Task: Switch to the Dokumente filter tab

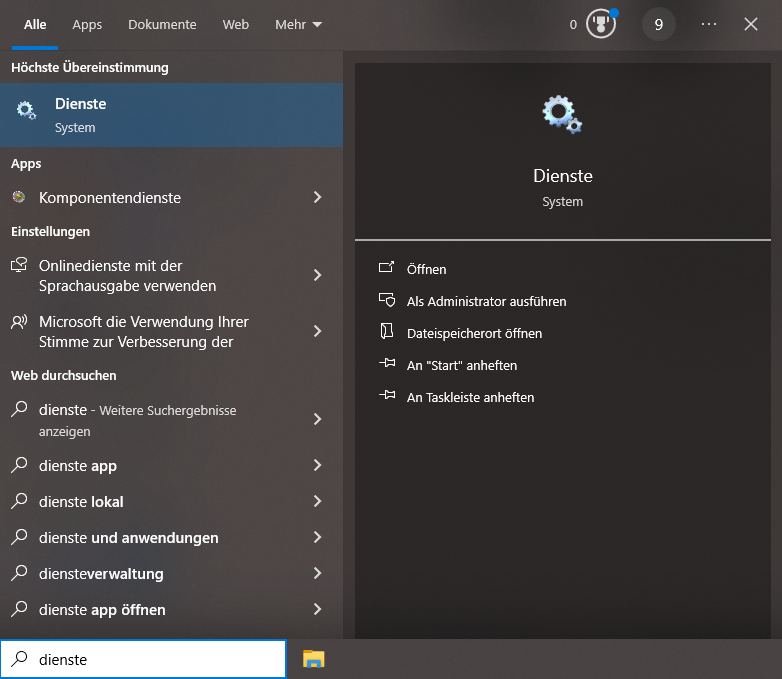Action: (162, 24)
